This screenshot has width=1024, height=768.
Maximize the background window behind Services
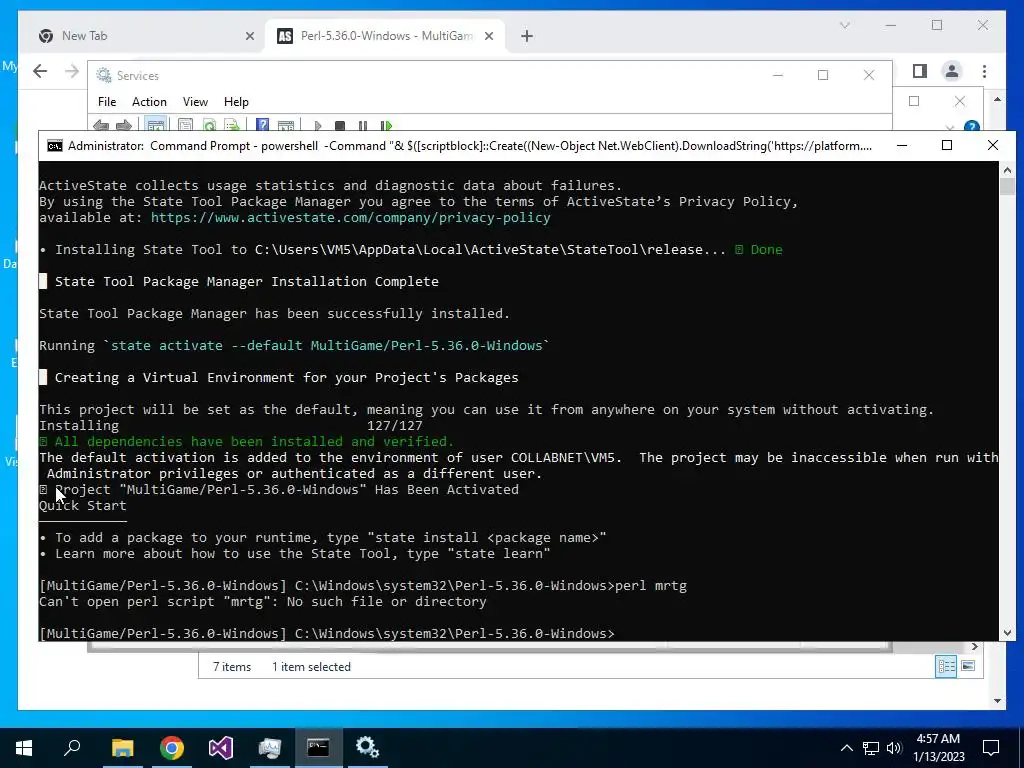pyautogui.click(x=914, y=101)
